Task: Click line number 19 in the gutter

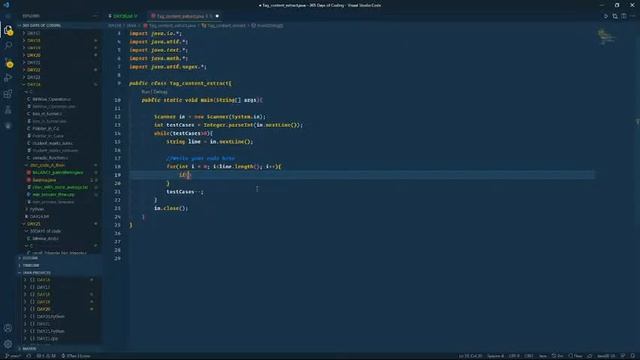Action: pyautogui.click(x=118, y=175)
